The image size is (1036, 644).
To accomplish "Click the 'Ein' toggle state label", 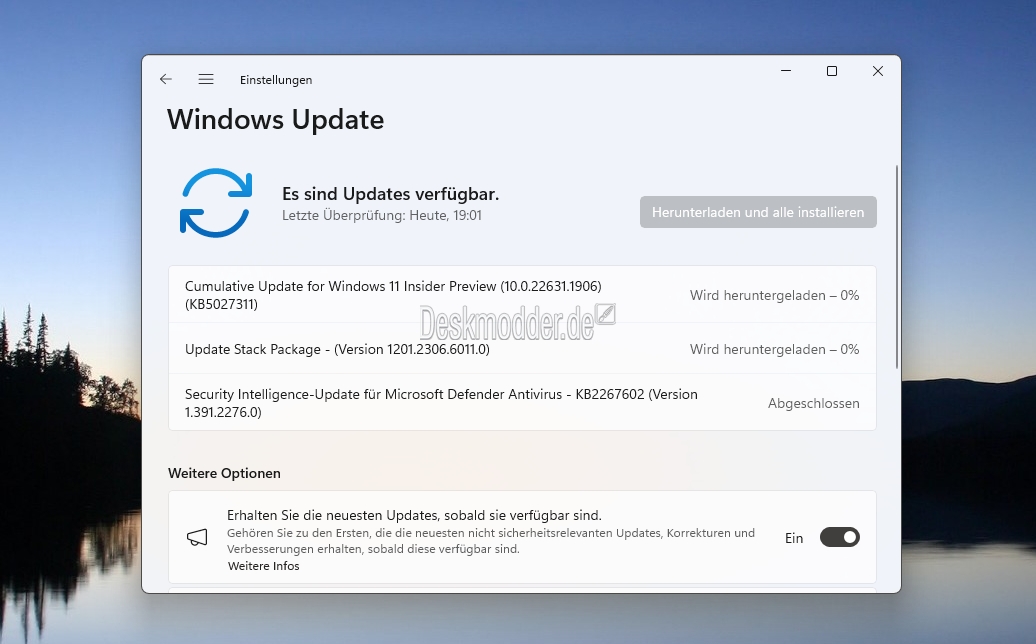I will click(x=794, y=538).
